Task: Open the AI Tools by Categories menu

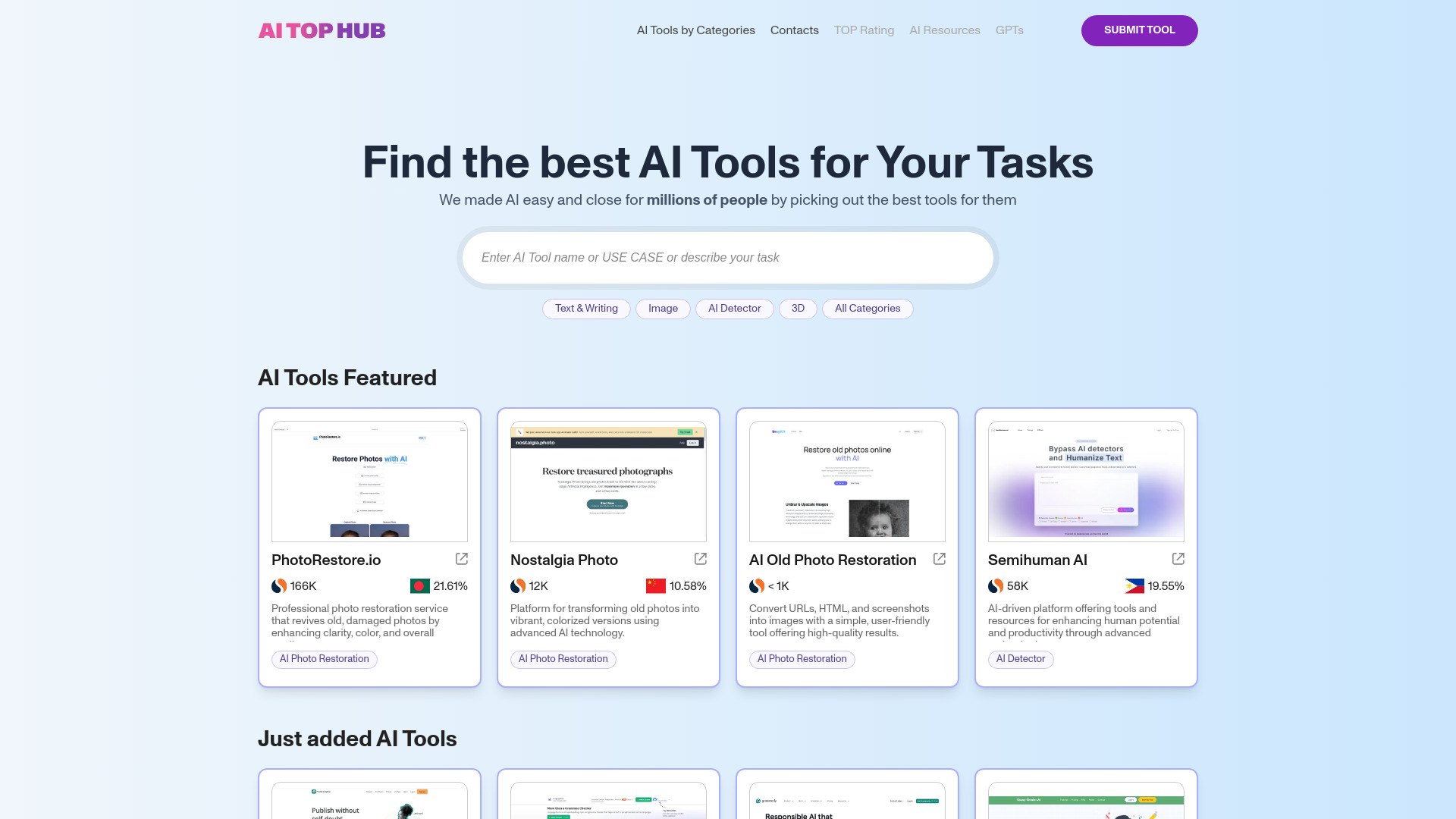Action: pyautogui.click(x=696, y=30)
